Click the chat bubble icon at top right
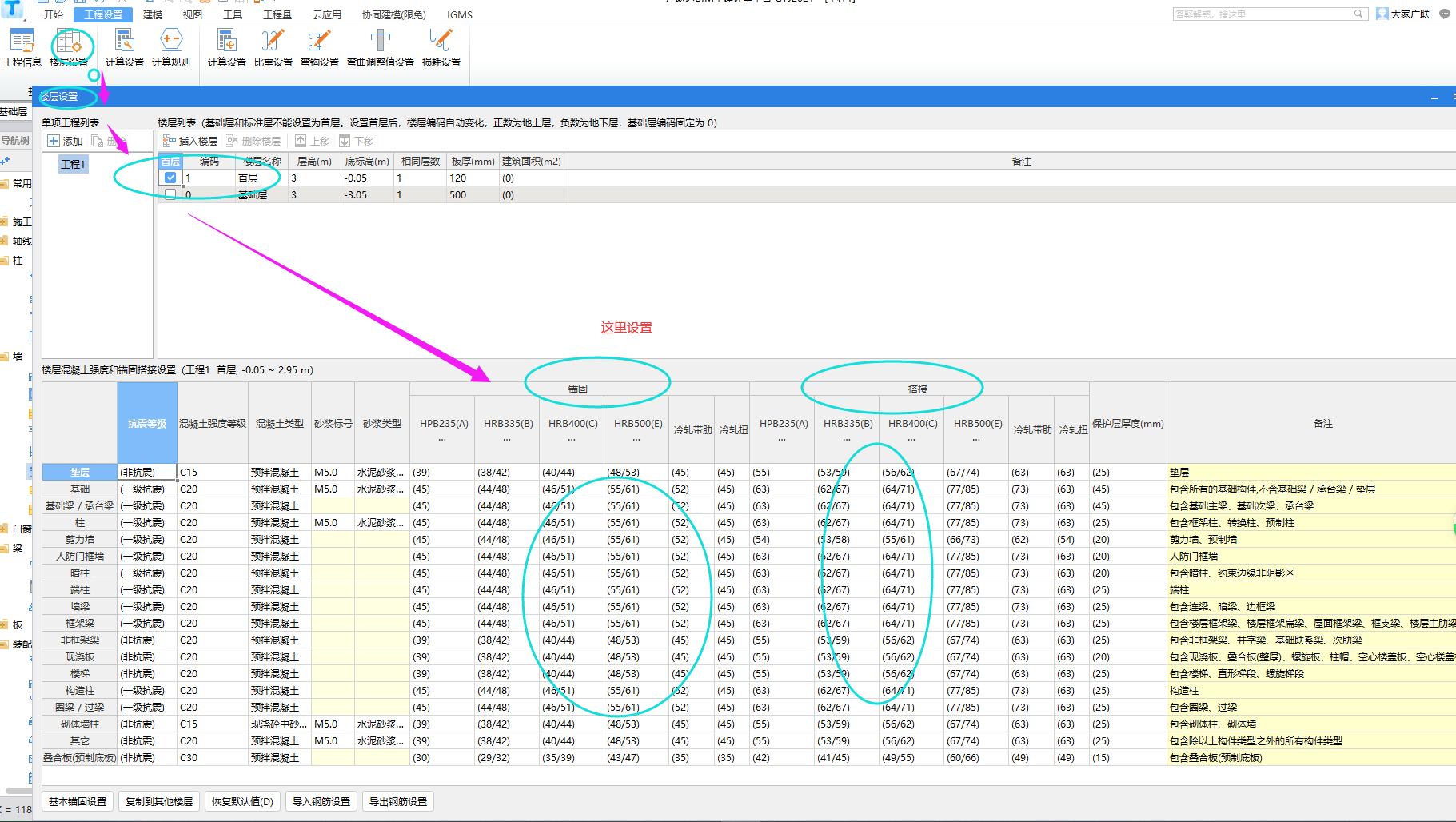The height and width of the screenshot is (822, 1456). click(x=1444, y=14)
